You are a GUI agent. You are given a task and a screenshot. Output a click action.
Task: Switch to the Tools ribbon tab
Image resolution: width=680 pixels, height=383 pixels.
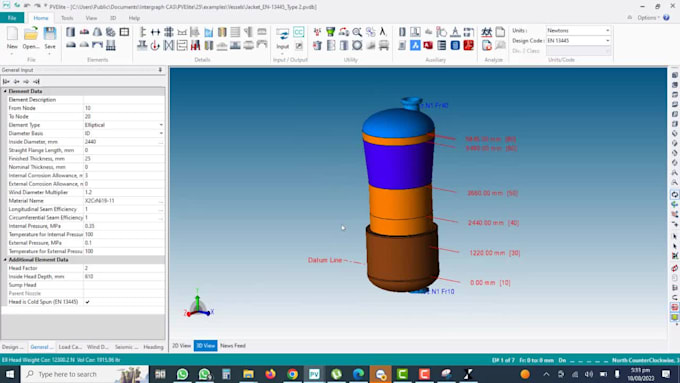67,18
